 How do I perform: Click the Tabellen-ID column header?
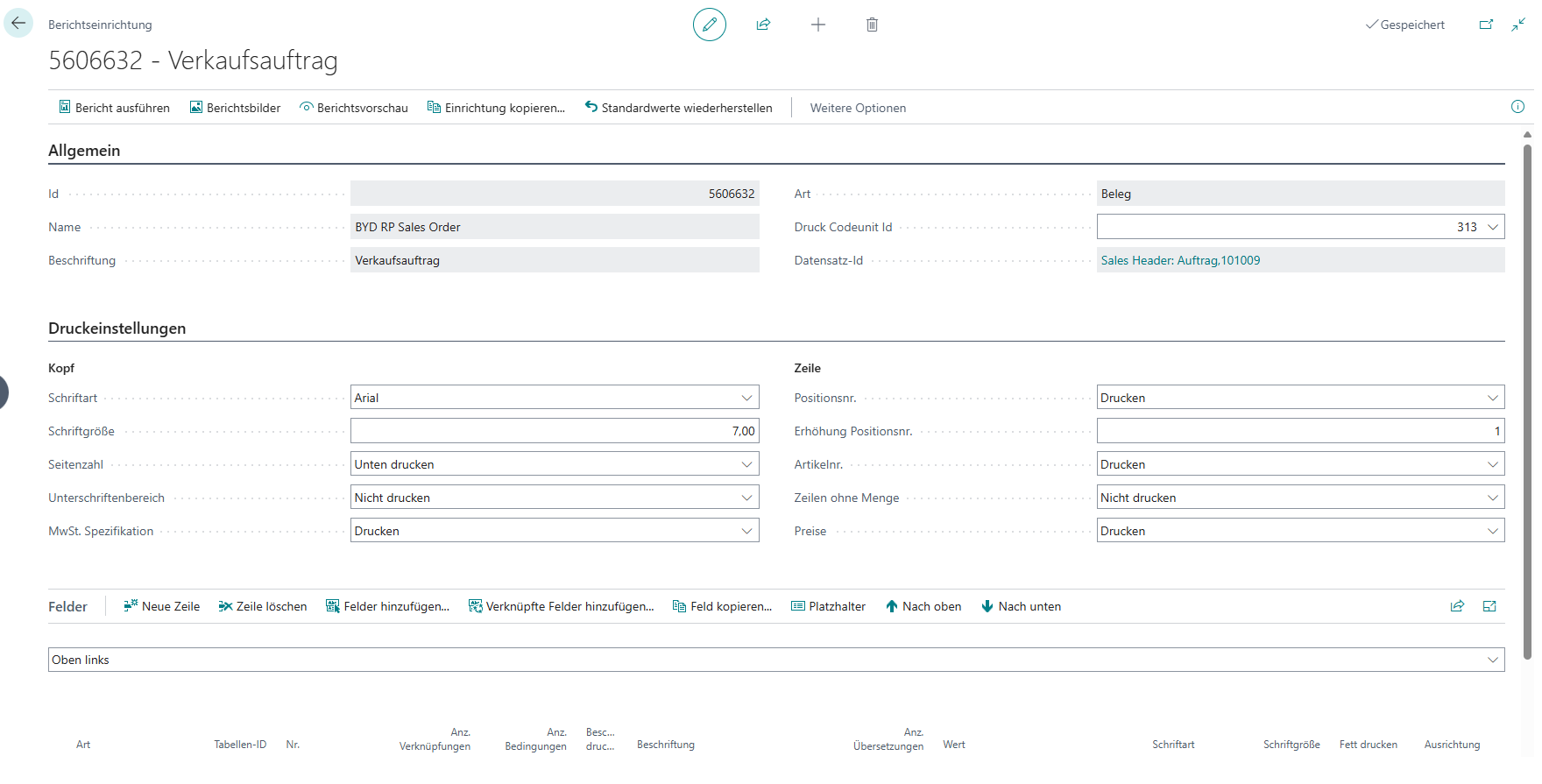click(x=240, y=745)
